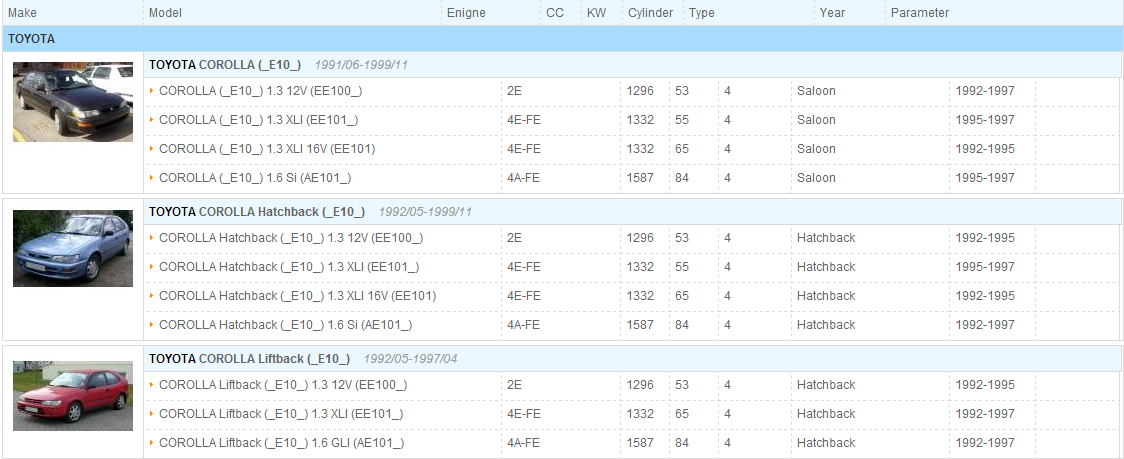Image resolution: width=1124 pixels, height=459 pixels.
Task: Click date range 1992/05-1997/04 in Liftback heading
Action: click(x=410, y=359)
